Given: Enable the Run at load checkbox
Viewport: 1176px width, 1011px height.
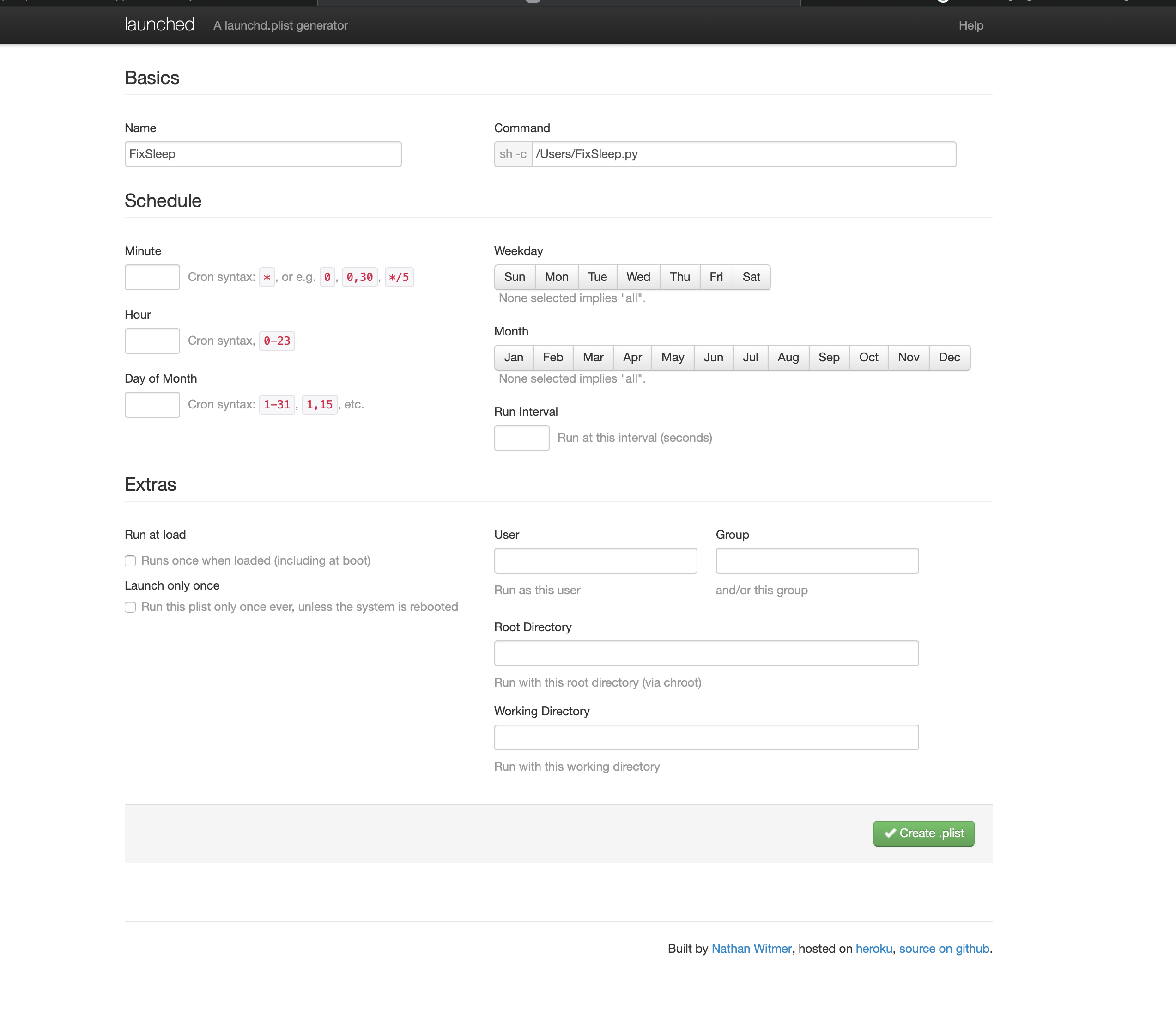Looking at the screenshot, I should click(x=131, y=561).
